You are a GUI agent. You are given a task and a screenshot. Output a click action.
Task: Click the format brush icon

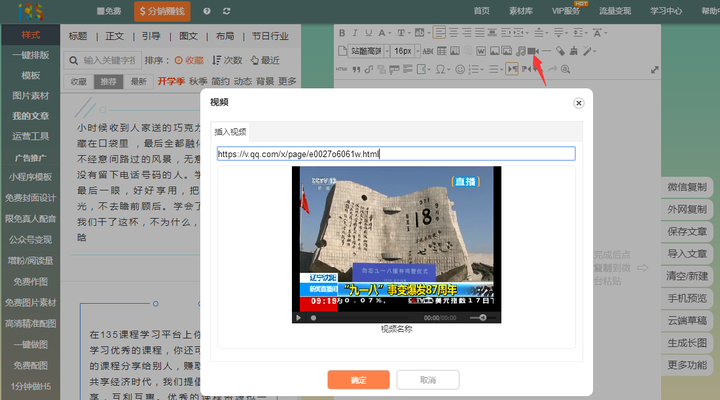pos(574,51)
